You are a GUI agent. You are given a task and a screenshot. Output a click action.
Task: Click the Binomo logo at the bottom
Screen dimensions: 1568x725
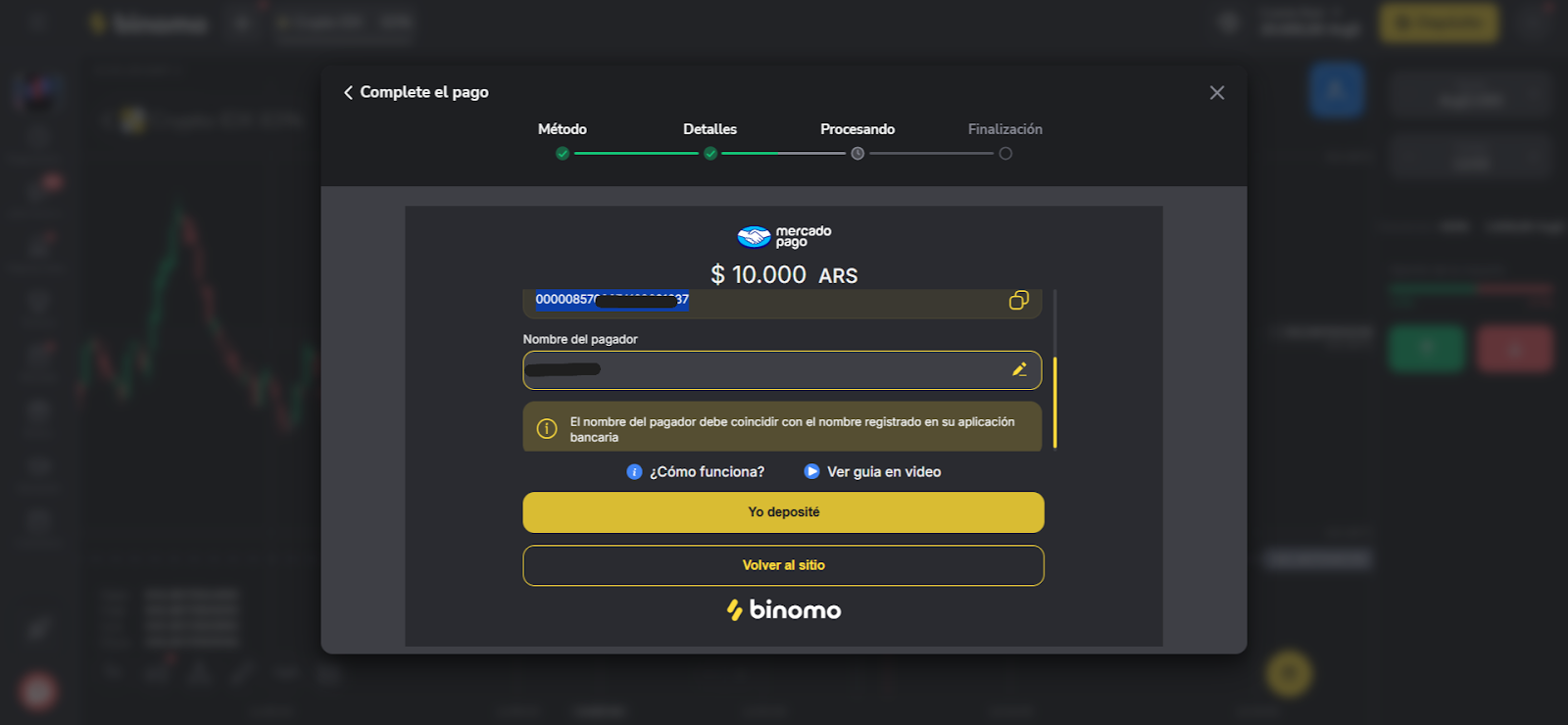coord(784,610)
